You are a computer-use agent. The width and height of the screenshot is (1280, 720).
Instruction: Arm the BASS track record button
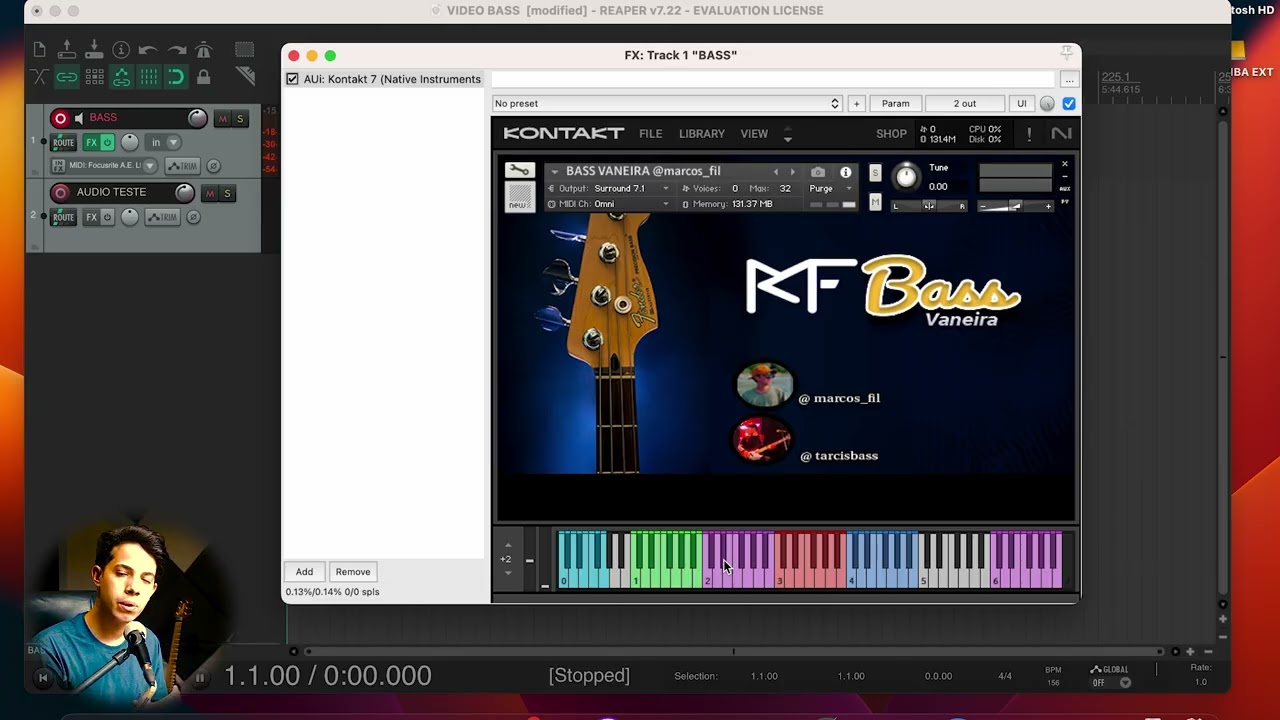[x=60, y=118]
